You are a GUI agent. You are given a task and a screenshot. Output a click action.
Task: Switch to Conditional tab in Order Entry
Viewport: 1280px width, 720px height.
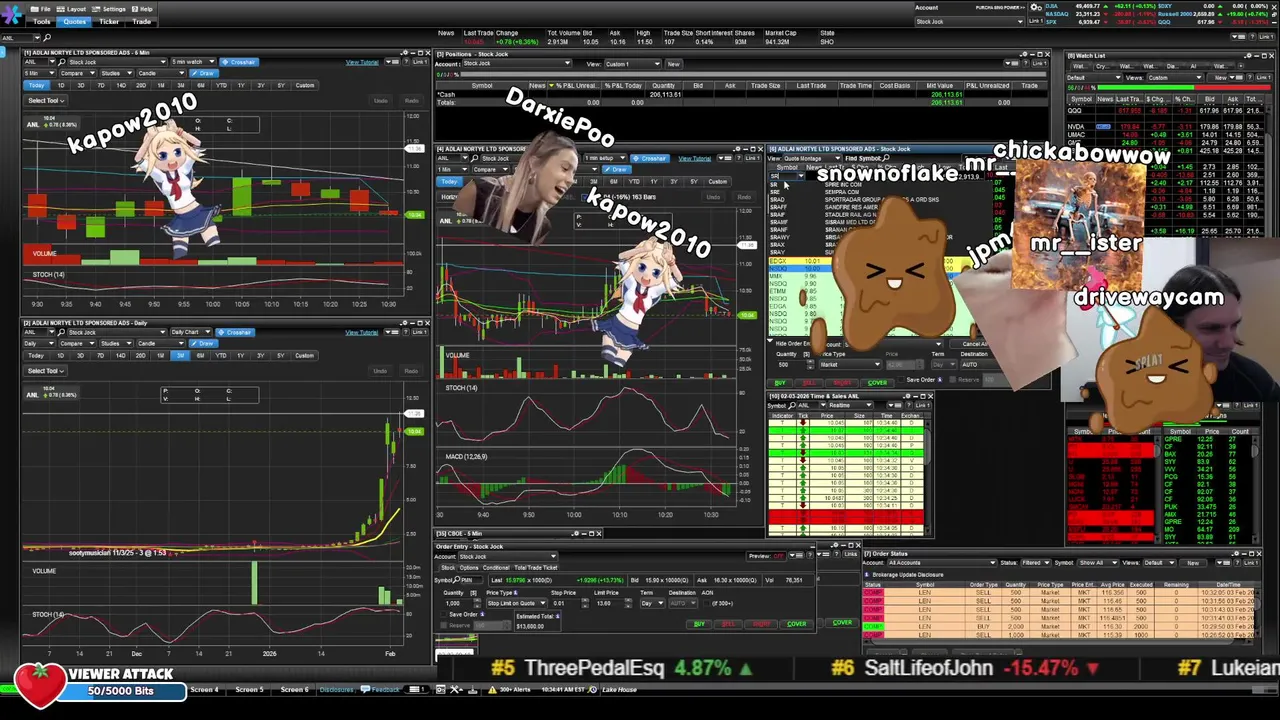pyautogui.click(x=496, y=567)
